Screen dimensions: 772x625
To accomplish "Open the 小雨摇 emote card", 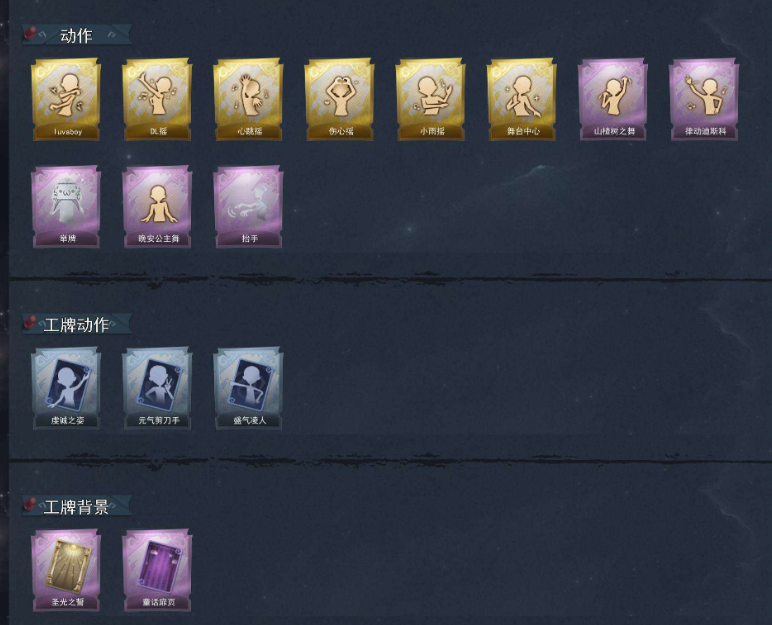I will pos(431,100).
